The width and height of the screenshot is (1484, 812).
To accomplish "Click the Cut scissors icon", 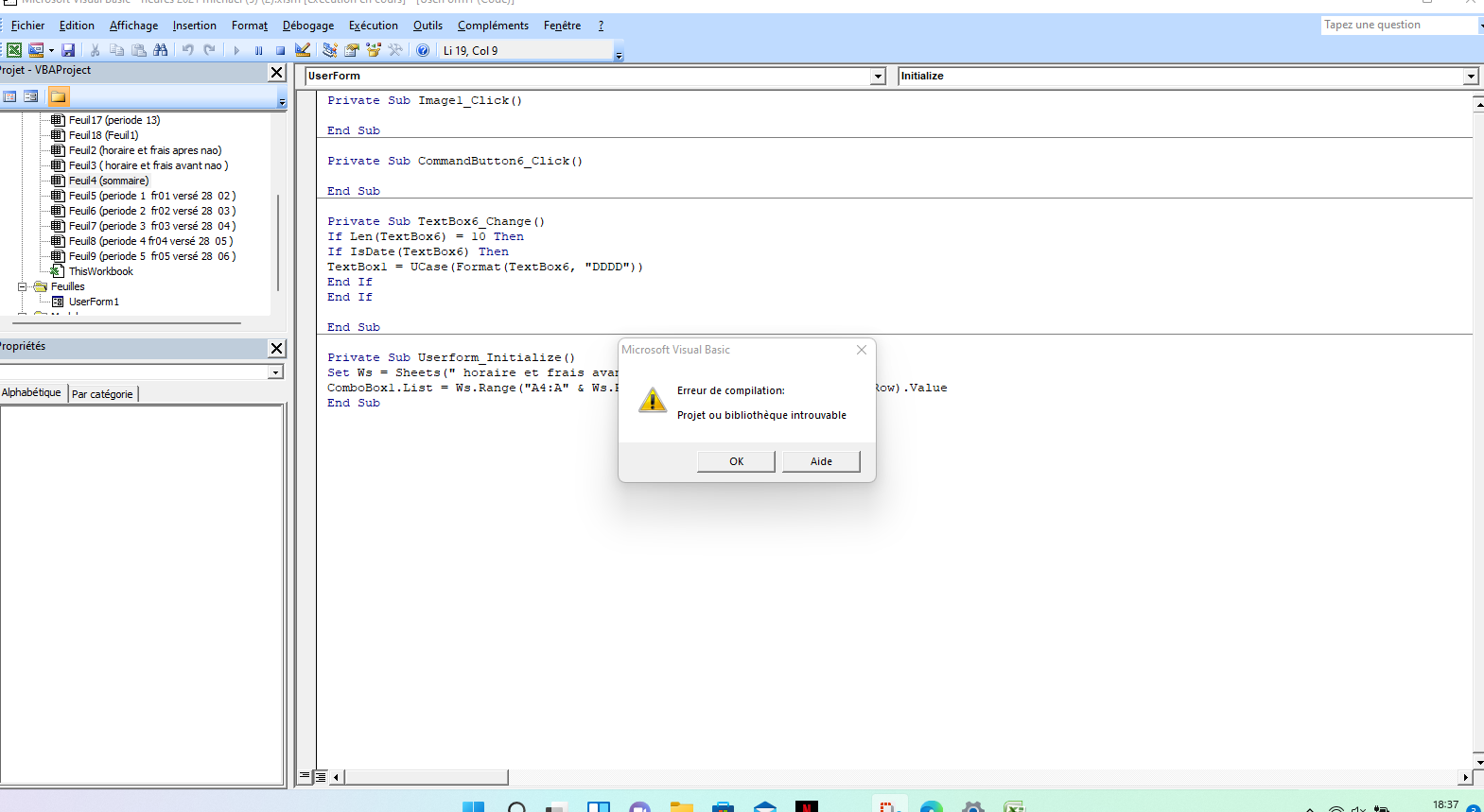I will point(95,50).
